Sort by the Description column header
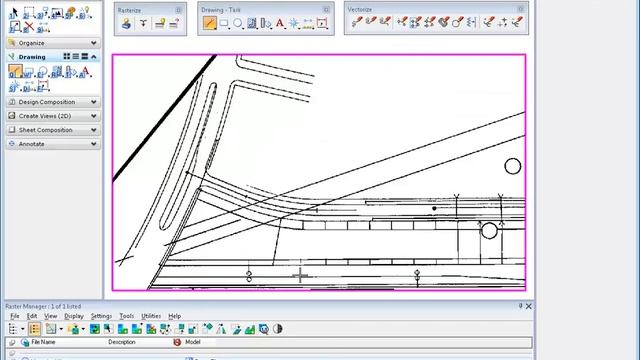 tap(122, 342)
